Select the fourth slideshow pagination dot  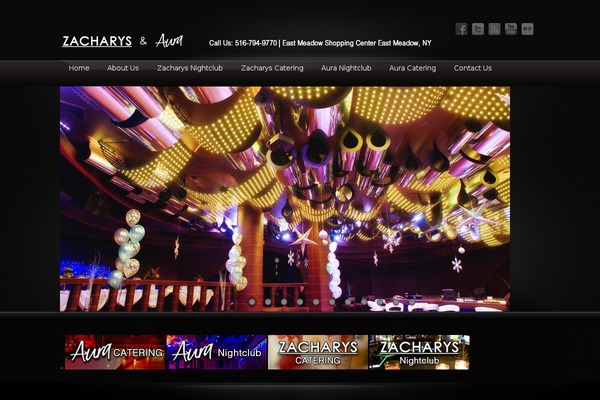(x=300, y=302)
